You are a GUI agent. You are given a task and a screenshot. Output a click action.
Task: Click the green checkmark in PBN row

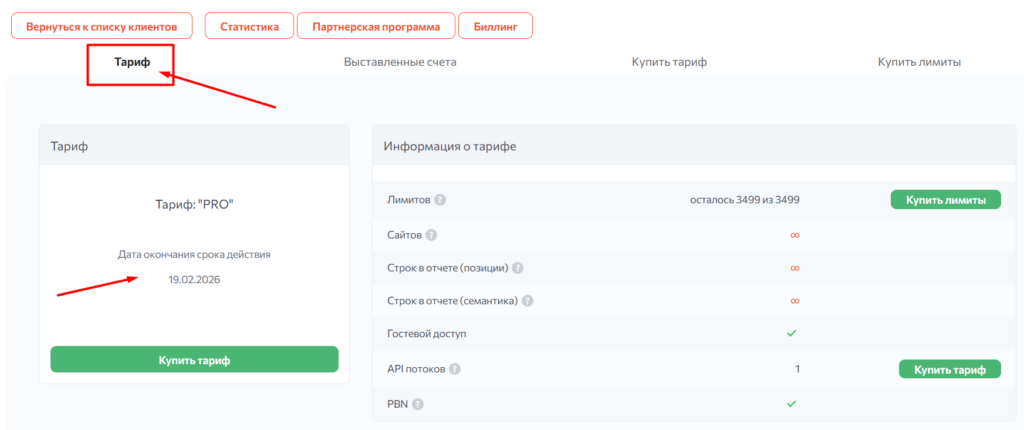coord(791,404)
